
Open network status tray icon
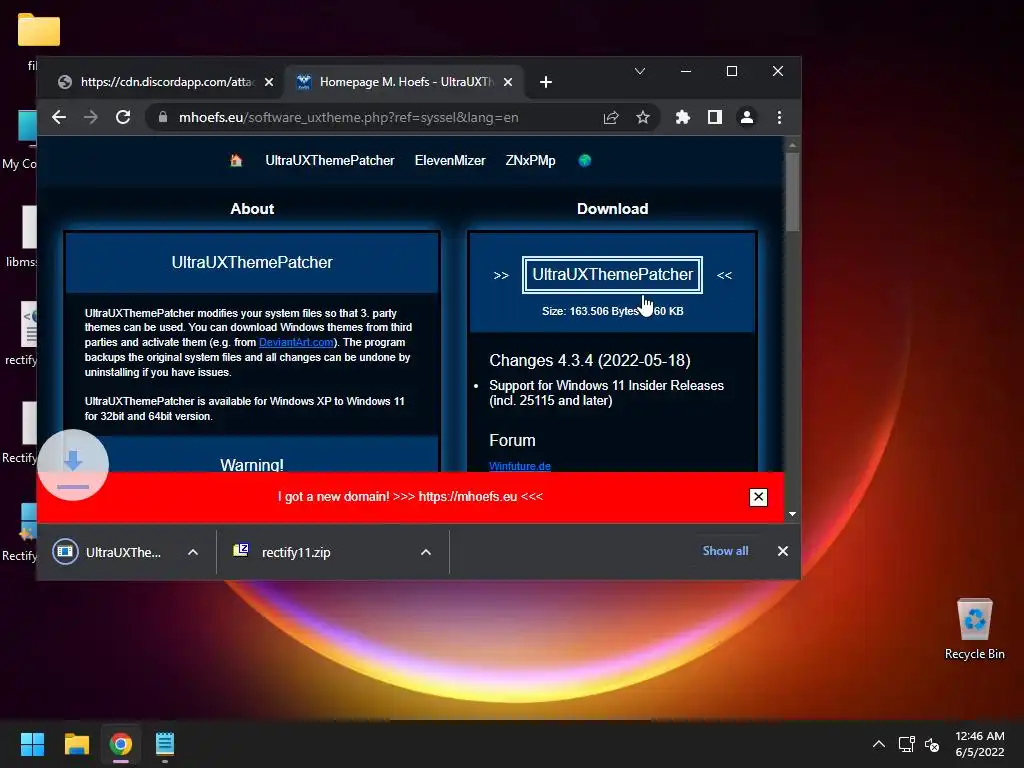click(x=906, y=744)
